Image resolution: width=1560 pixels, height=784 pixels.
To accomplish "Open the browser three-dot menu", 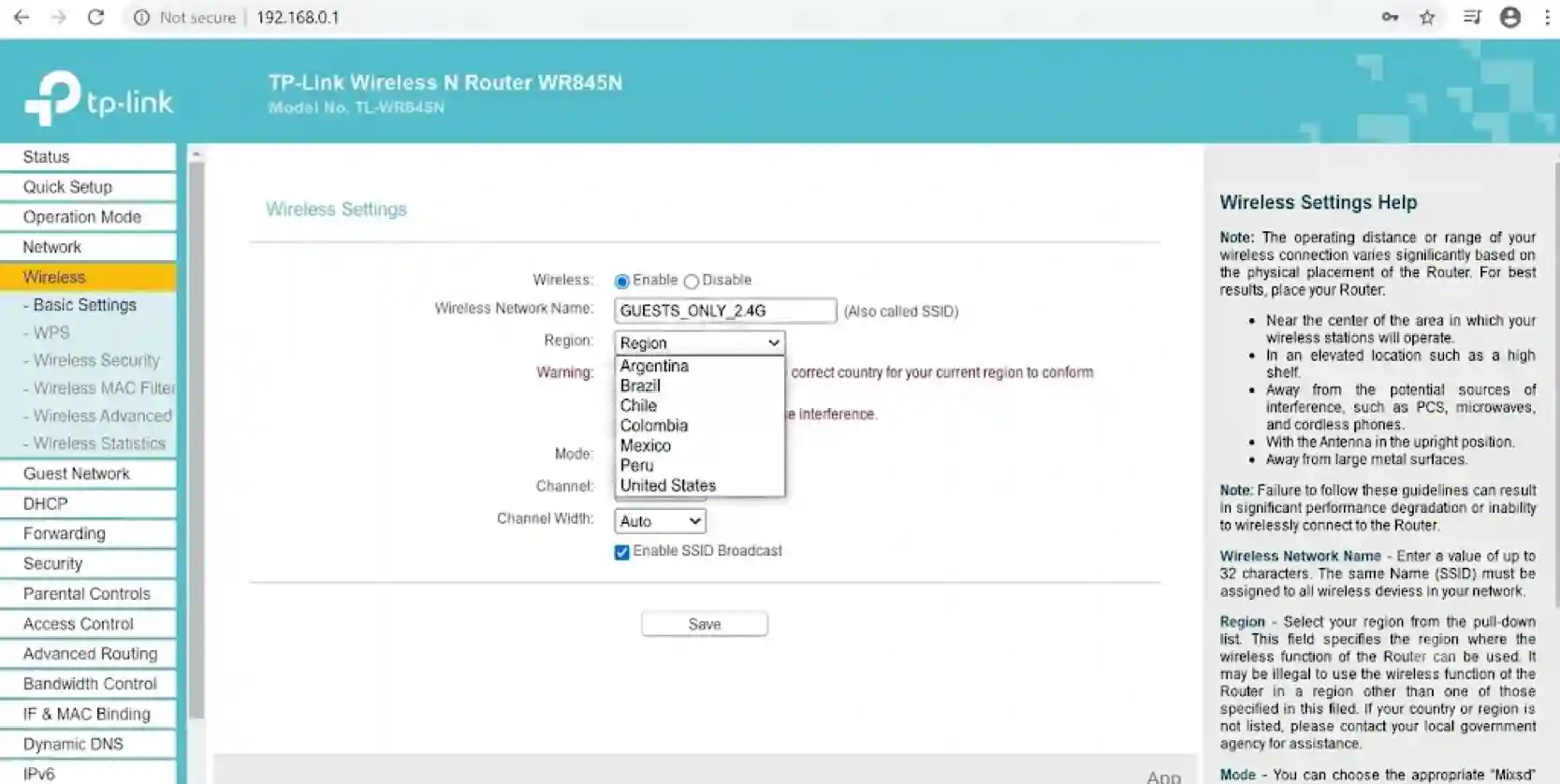I will point(1547,17).
